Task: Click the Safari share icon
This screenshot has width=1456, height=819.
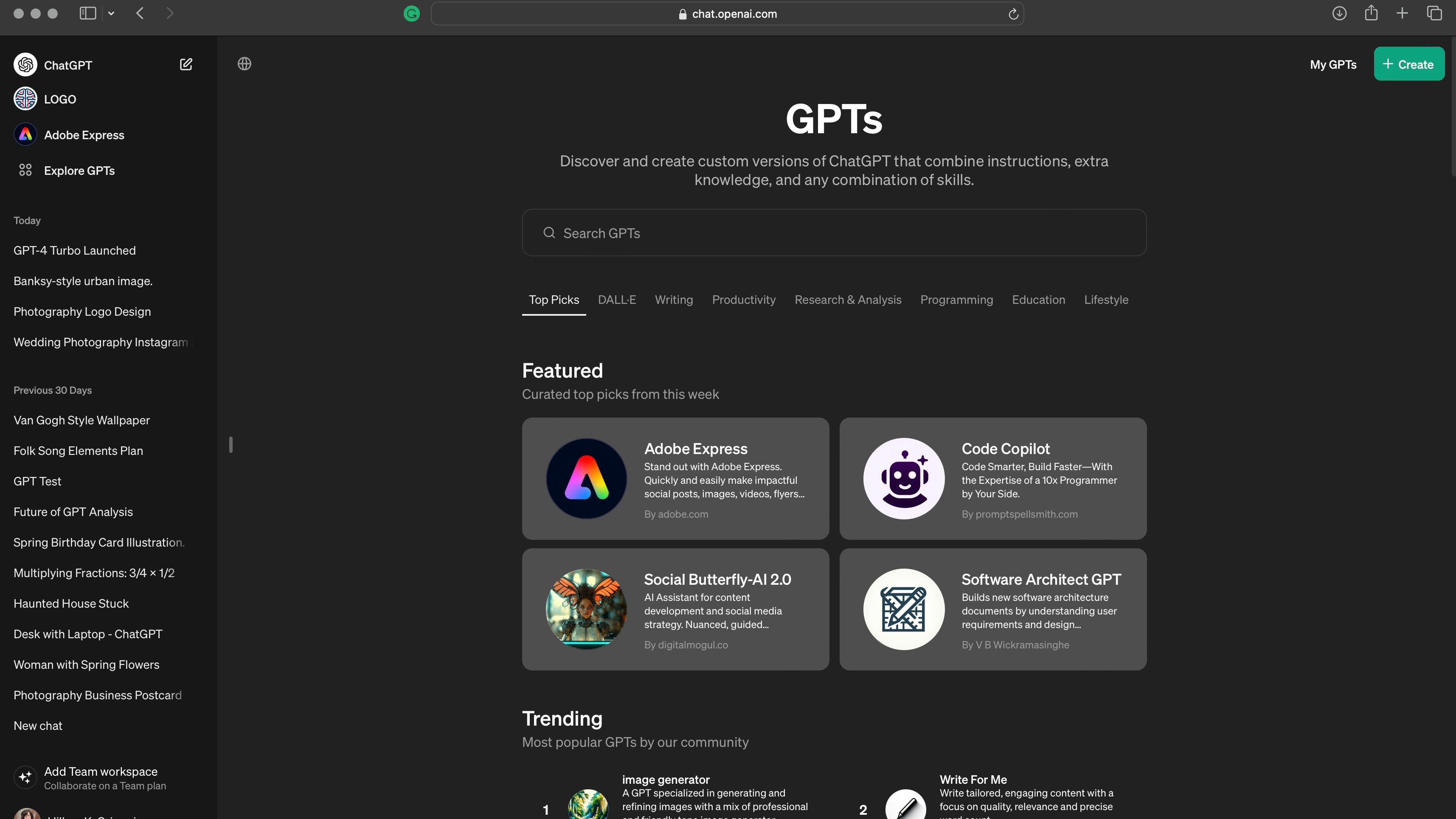Action: (1371, 13)
